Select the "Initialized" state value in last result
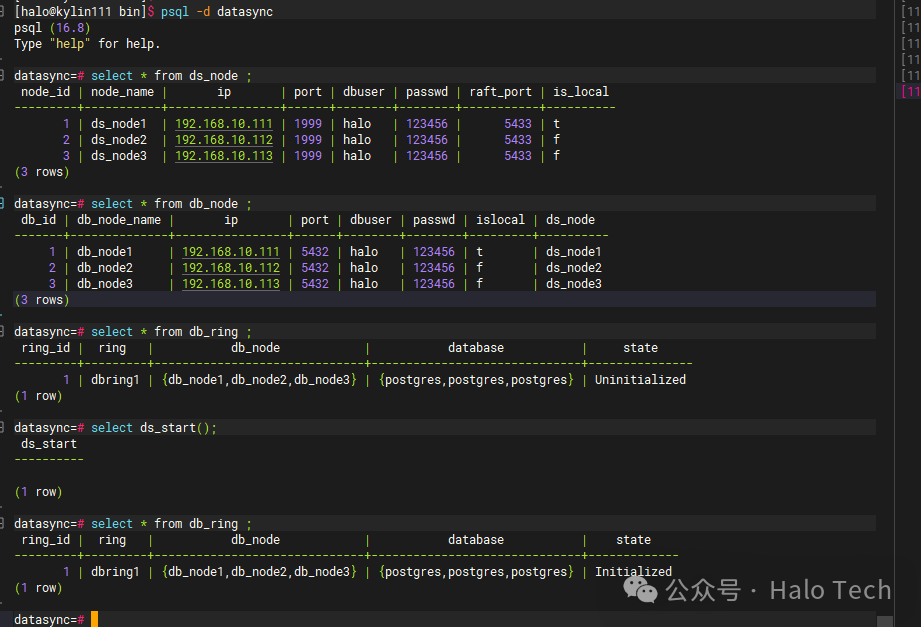921x627 pixels. tap(633, 572)
